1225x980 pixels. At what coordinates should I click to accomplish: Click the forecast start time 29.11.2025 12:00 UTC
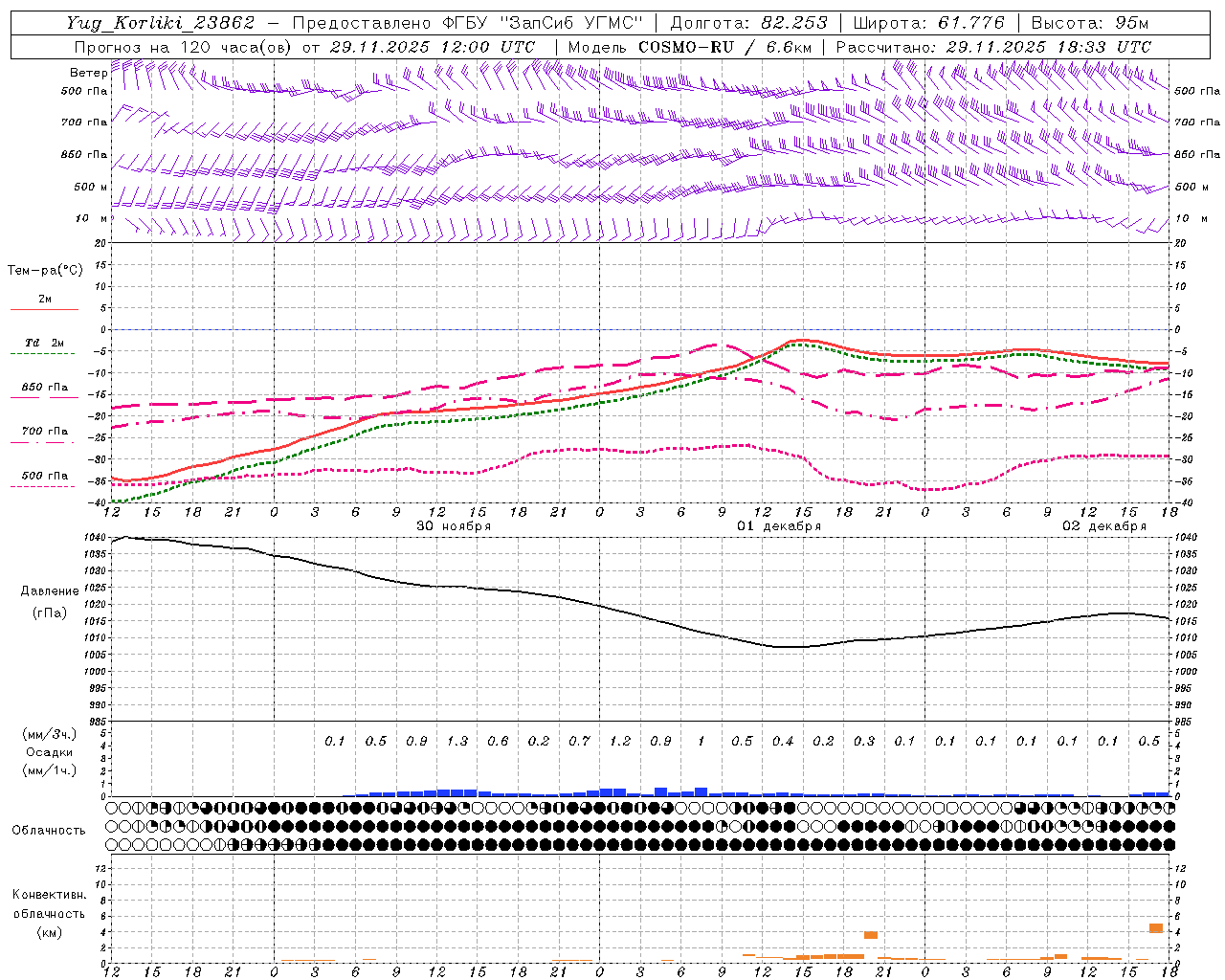pos(432,47)
